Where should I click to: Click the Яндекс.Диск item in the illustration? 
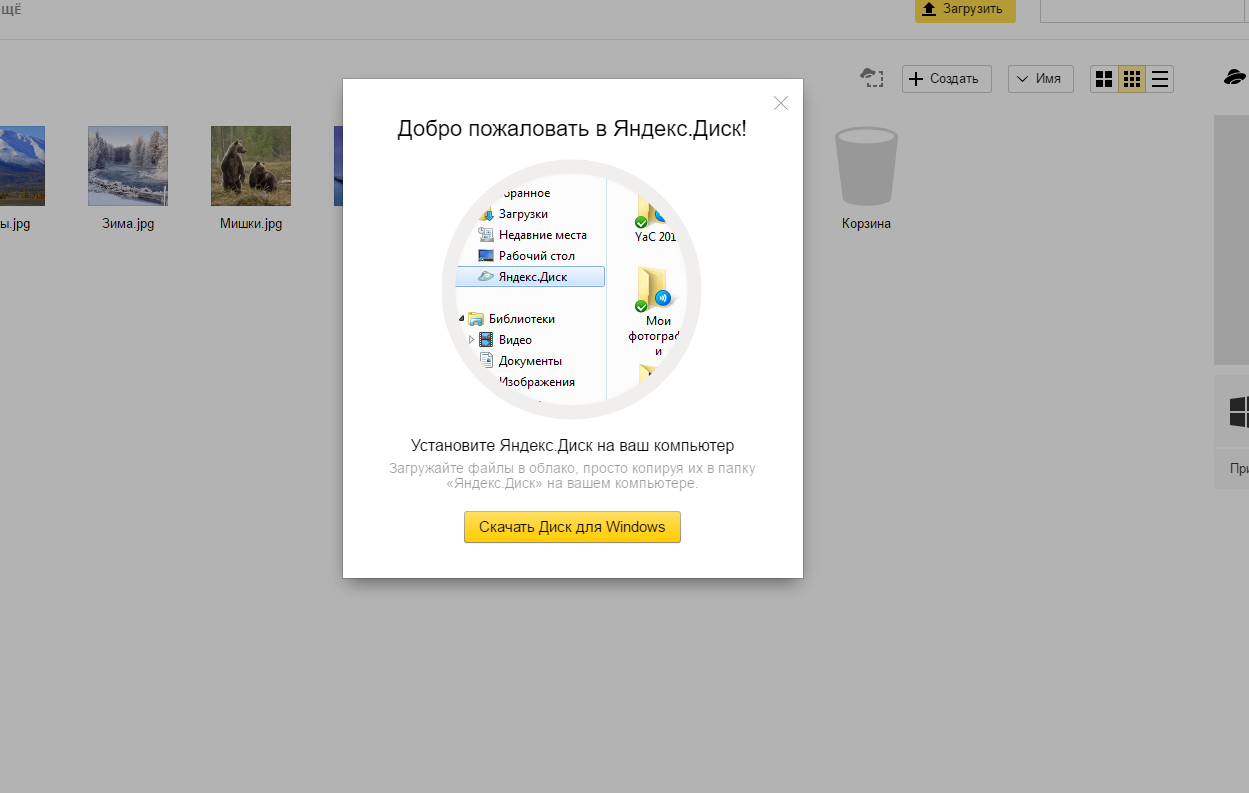pos(530,277)
